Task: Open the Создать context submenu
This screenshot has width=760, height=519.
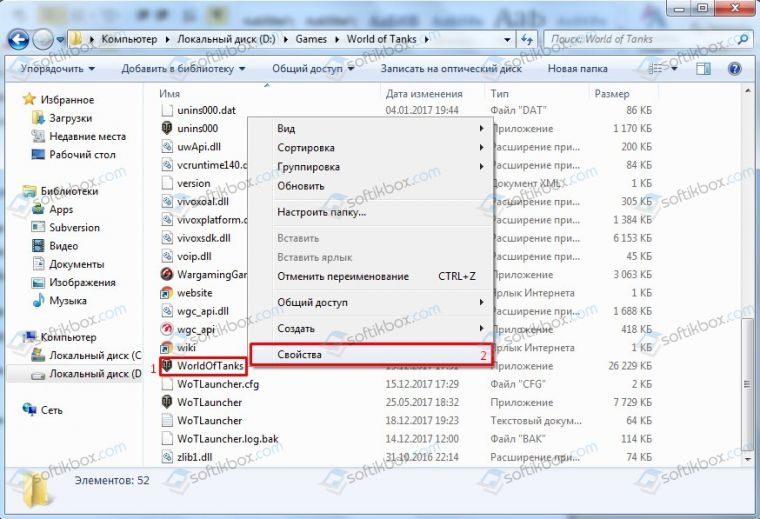Action: pyautogui.click(x=371, y=329)
